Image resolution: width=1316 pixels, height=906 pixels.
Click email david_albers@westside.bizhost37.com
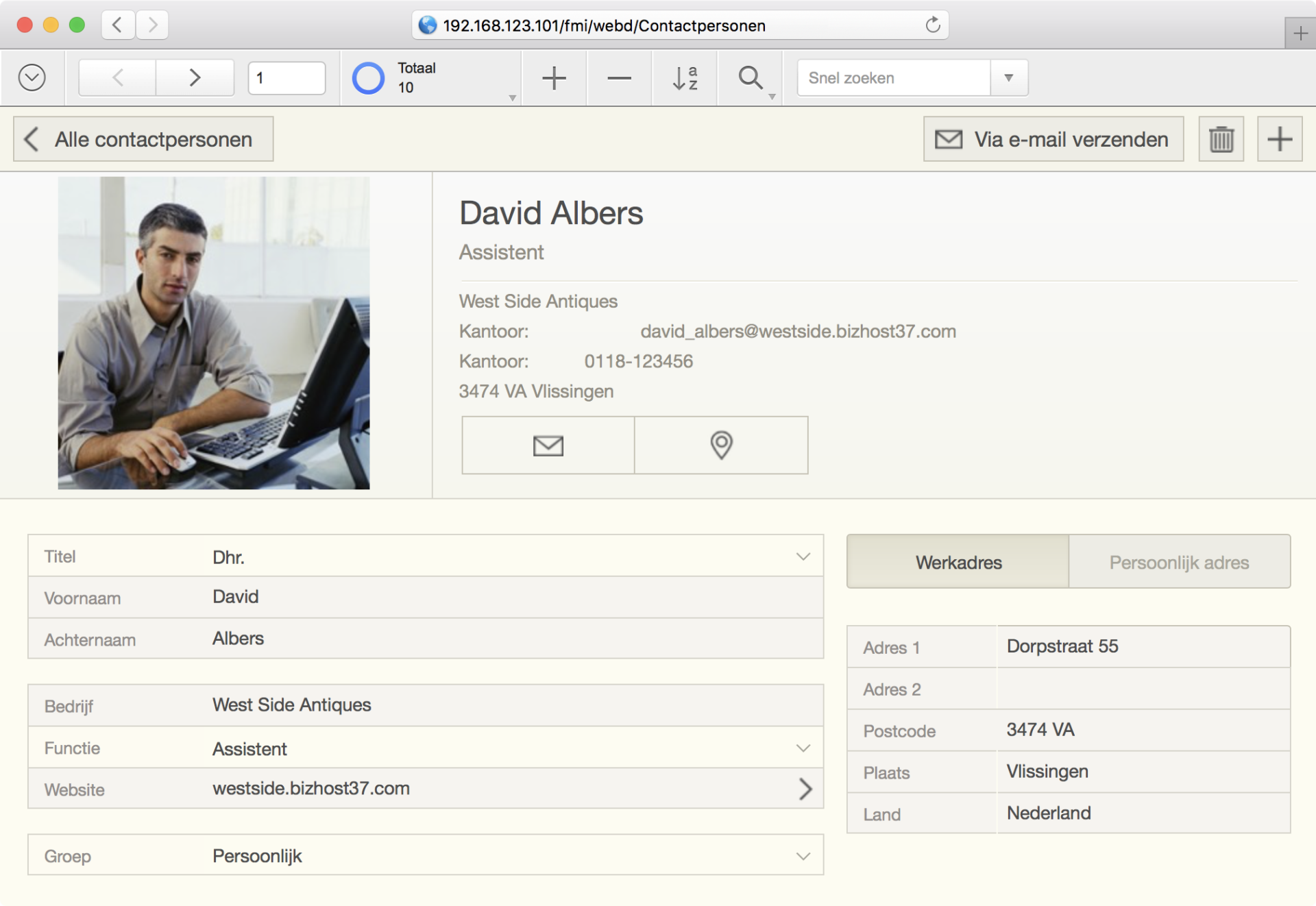pyautogui.click(x=798, y=332)
